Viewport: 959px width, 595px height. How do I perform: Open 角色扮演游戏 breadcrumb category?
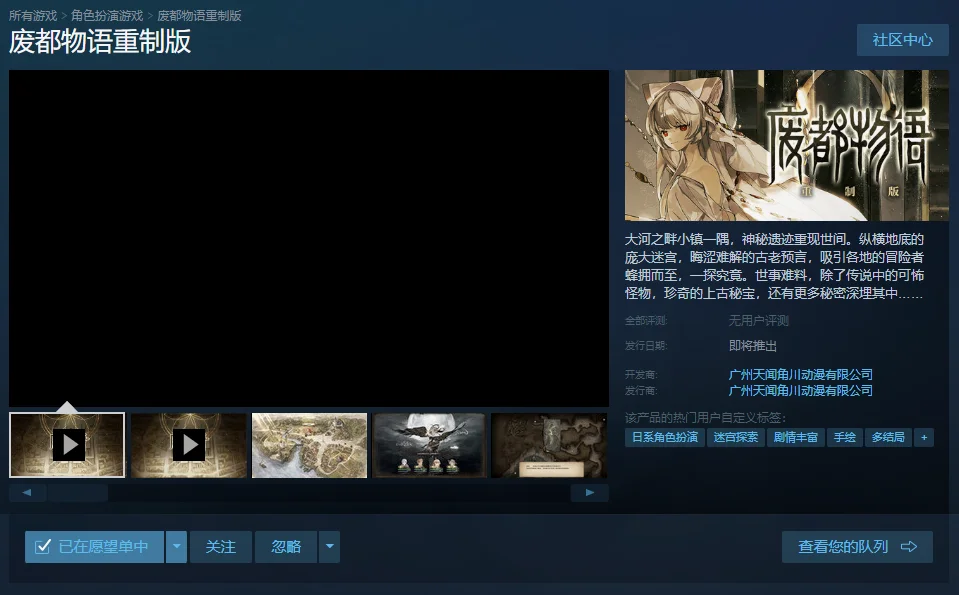[107, 16]
